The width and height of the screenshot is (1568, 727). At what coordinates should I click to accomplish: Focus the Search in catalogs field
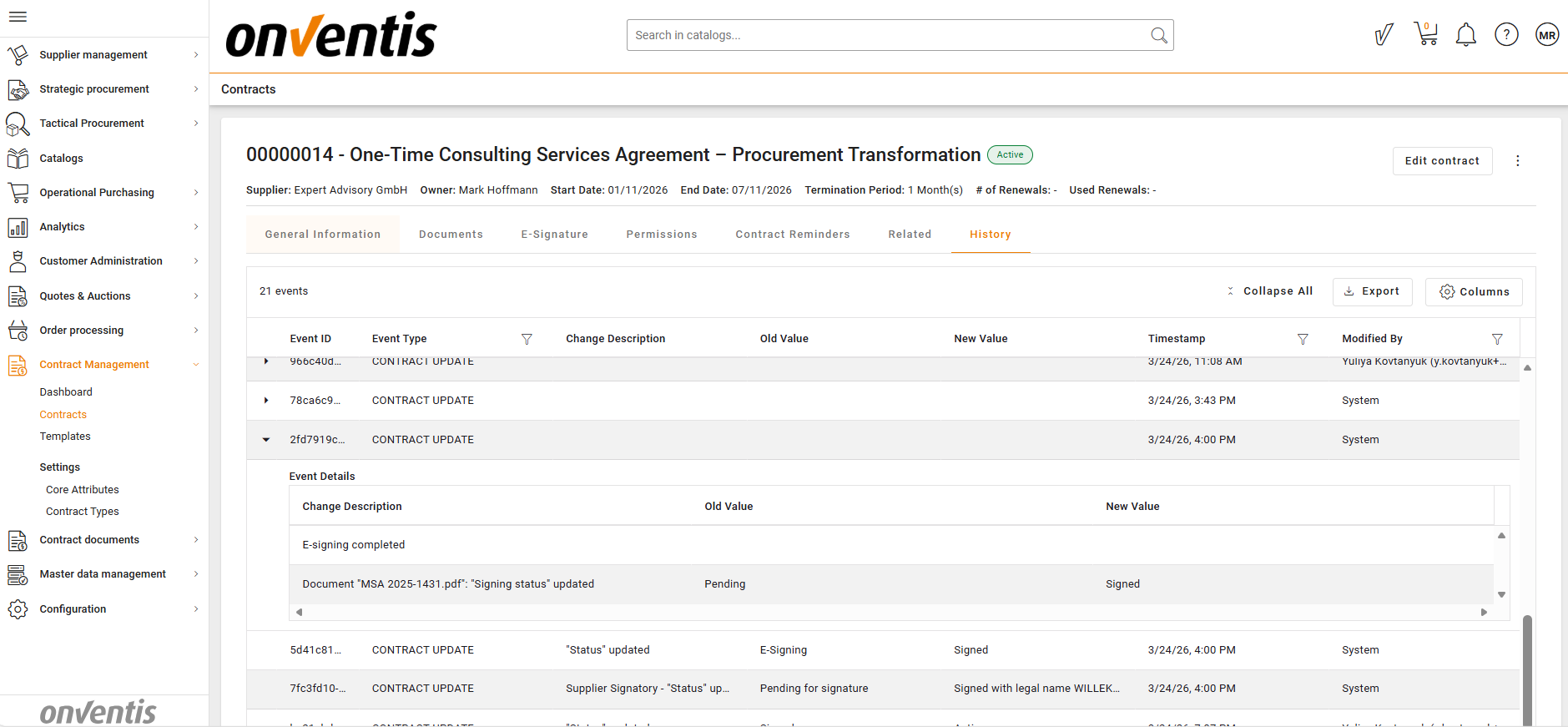[889, 35]
